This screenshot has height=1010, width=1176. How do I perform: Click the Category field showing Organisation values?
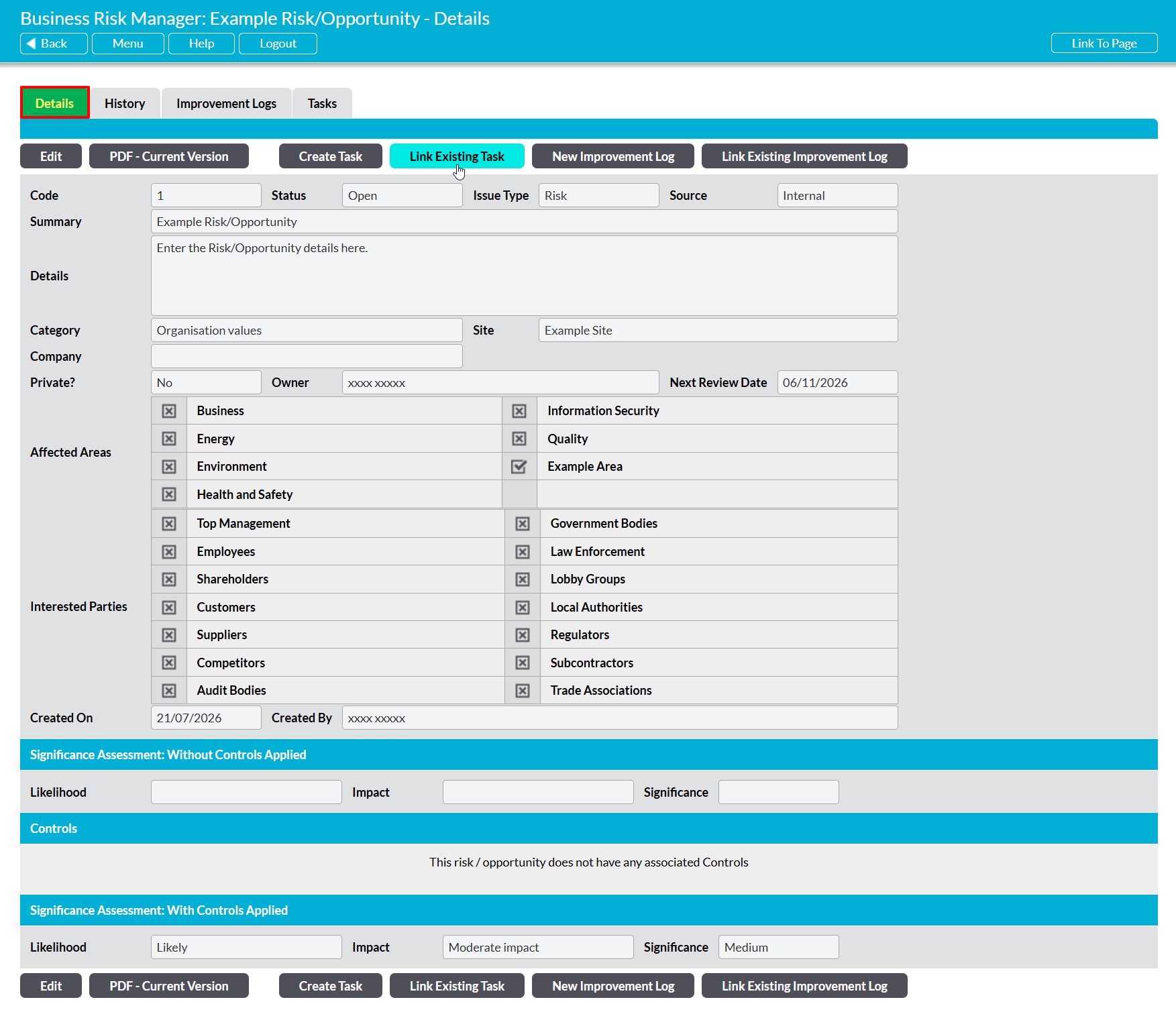(x=307, y=330)
